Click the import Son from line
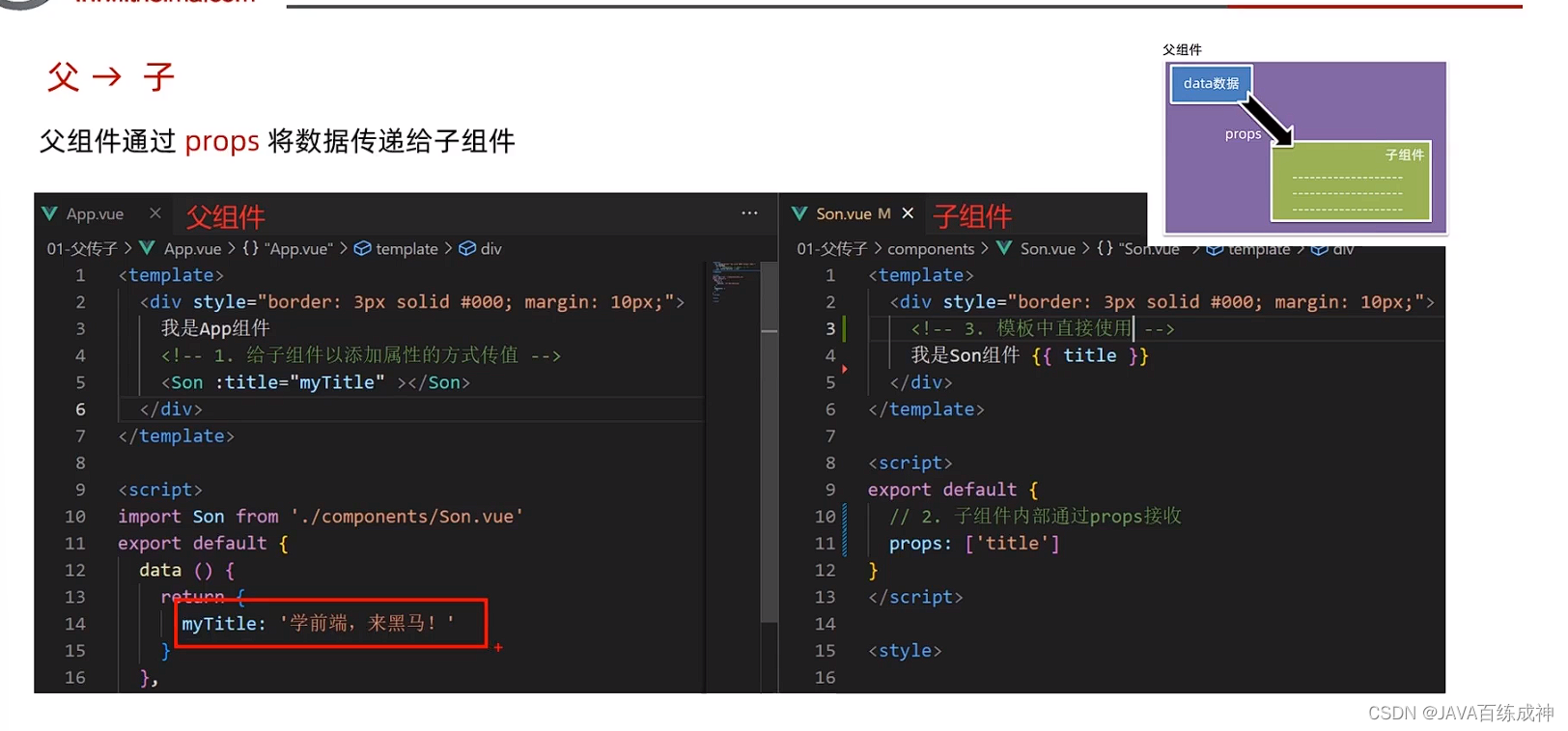1568x731 pixels. coord(321,517)
